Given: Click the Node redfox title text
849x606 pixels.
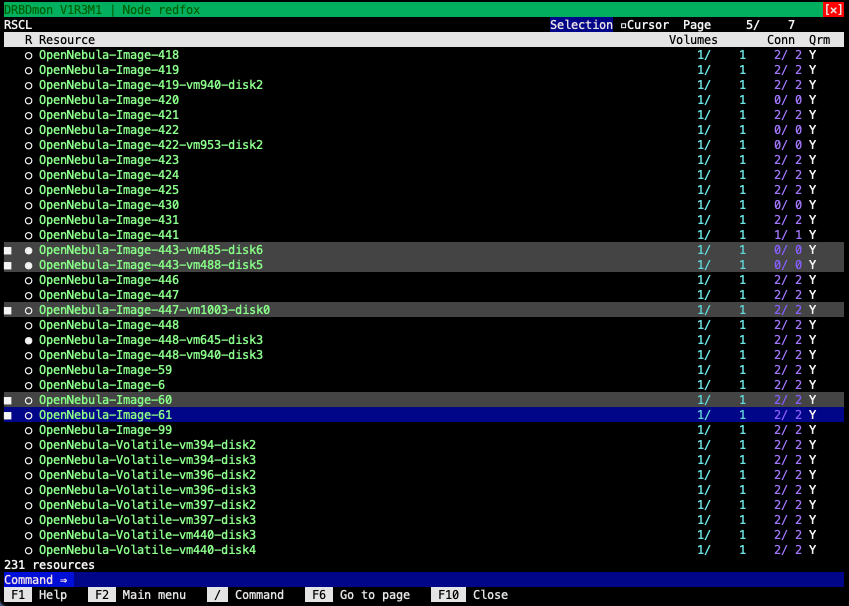Looking at the screenshot, I should [x=161, y=10].
